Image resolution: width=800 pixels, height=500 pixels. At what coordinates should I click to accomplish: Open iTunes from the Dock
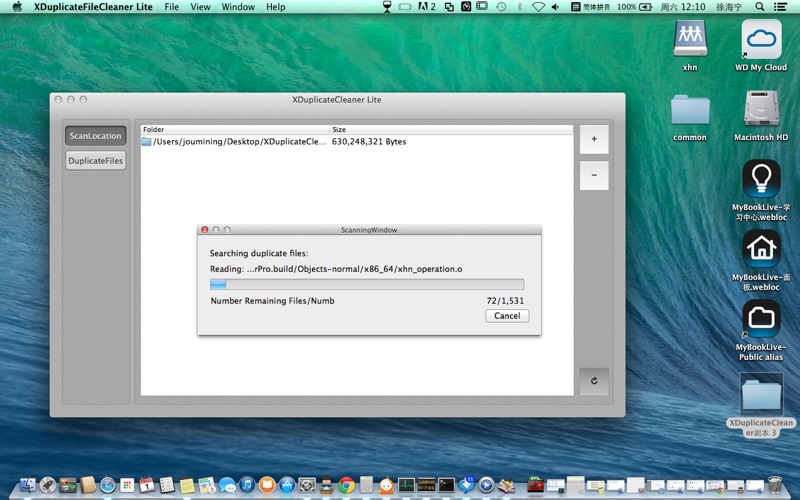click(247, 485)
